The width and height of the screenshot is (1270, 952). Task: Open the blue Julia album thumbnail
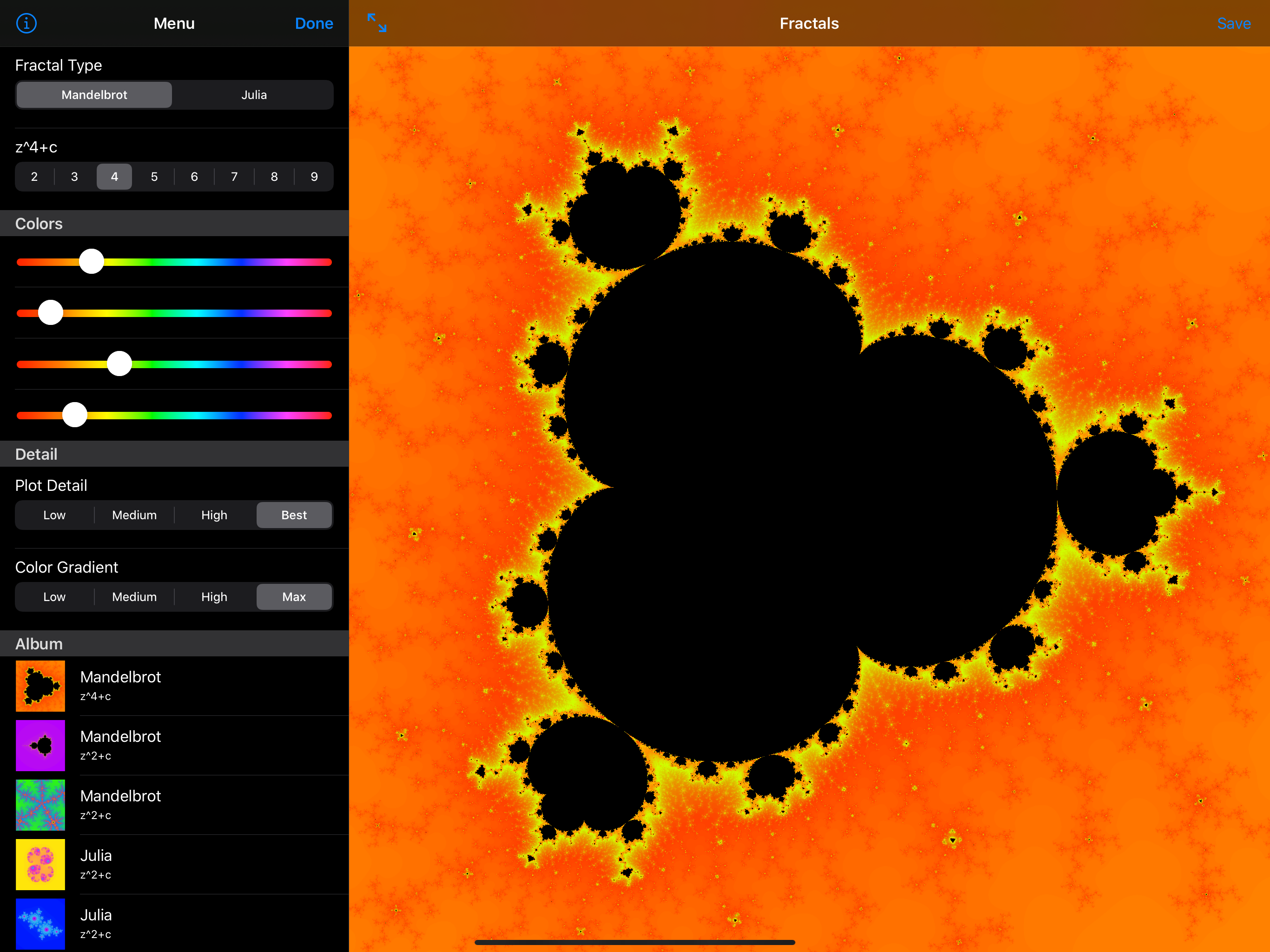pos(40,923)
